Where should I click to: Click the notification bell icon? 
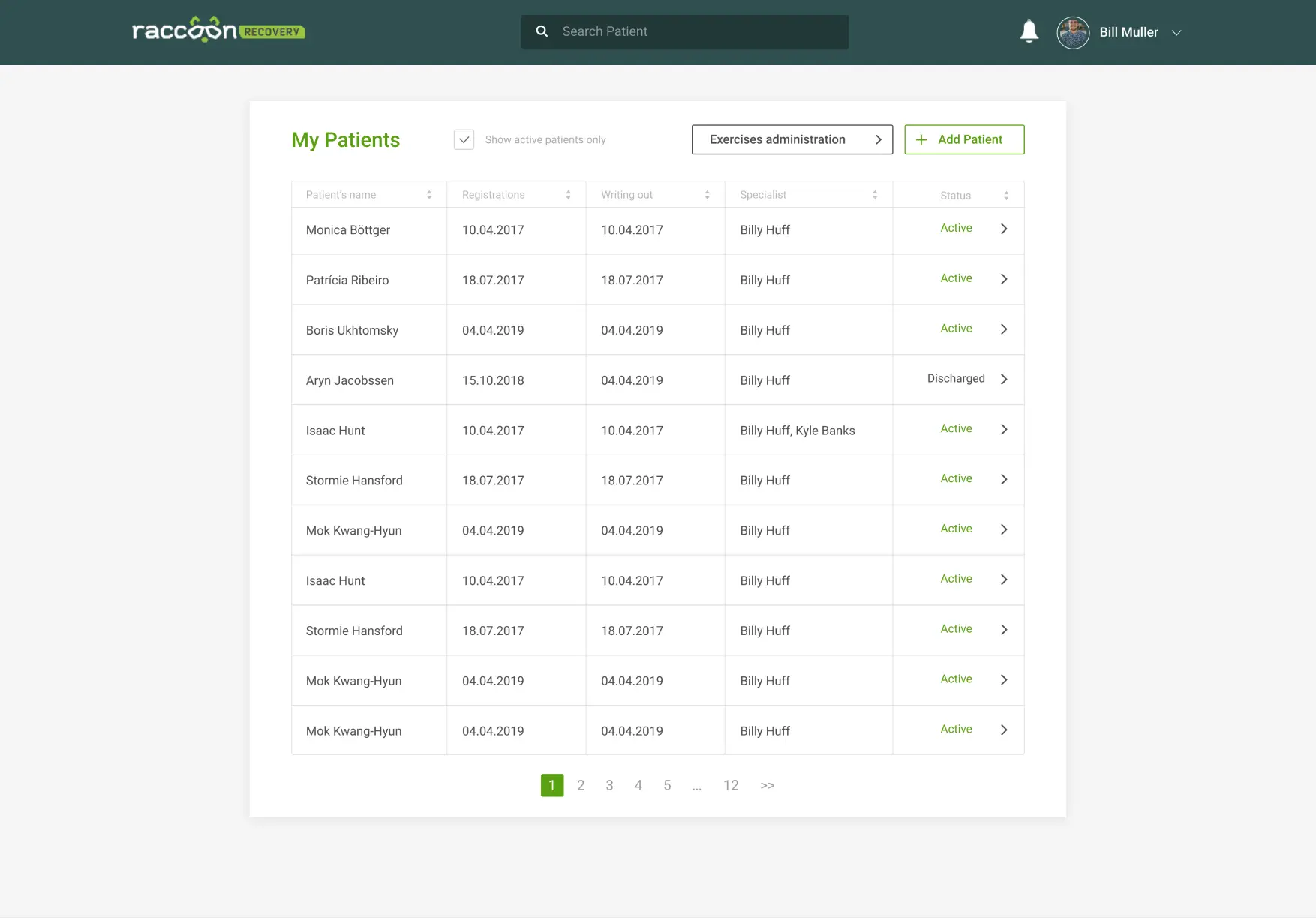coord(1029,31)
